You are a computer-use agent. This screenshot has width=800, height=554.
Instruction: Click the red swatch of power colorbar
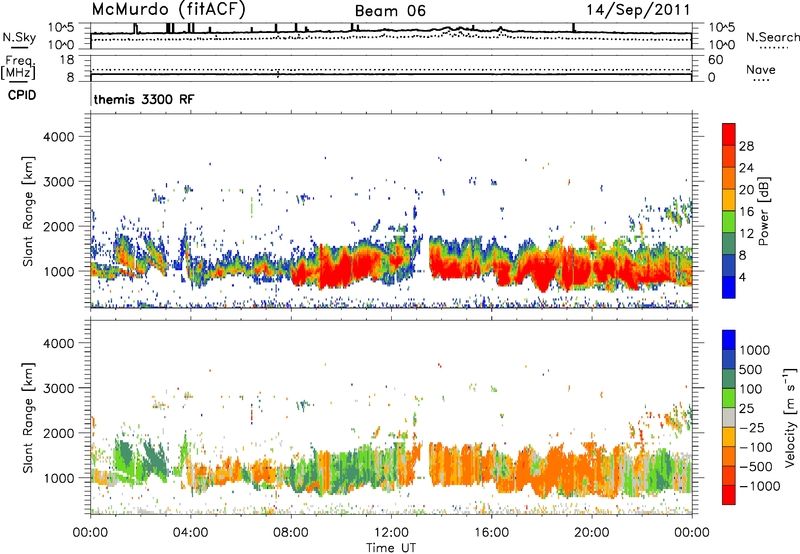729,135
